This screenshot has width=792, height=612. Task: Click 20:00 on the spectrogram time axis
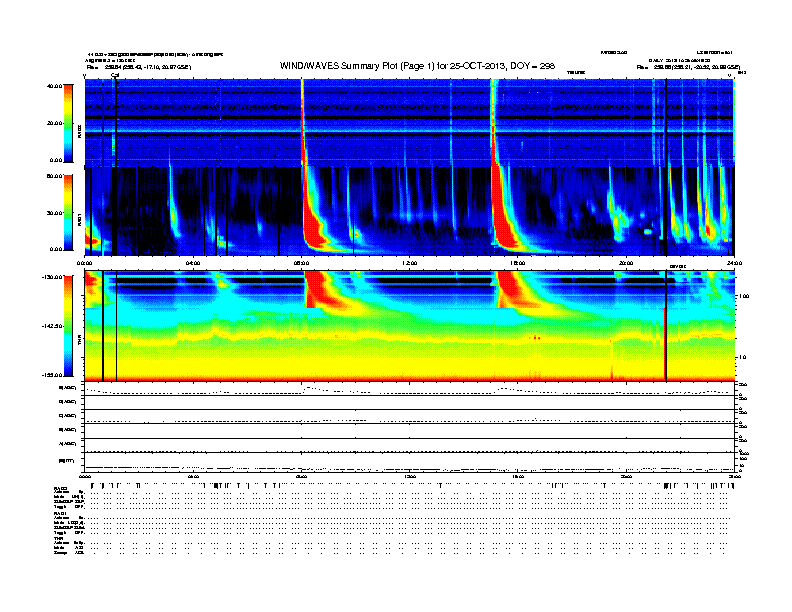click(x=626, y=263)
